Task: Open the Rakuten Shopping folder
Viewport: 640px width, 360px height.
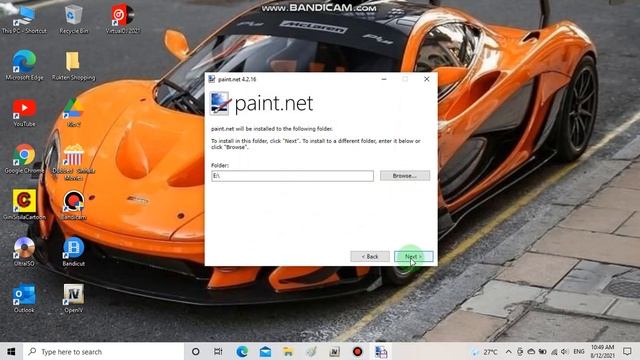Action: [73, 65]
